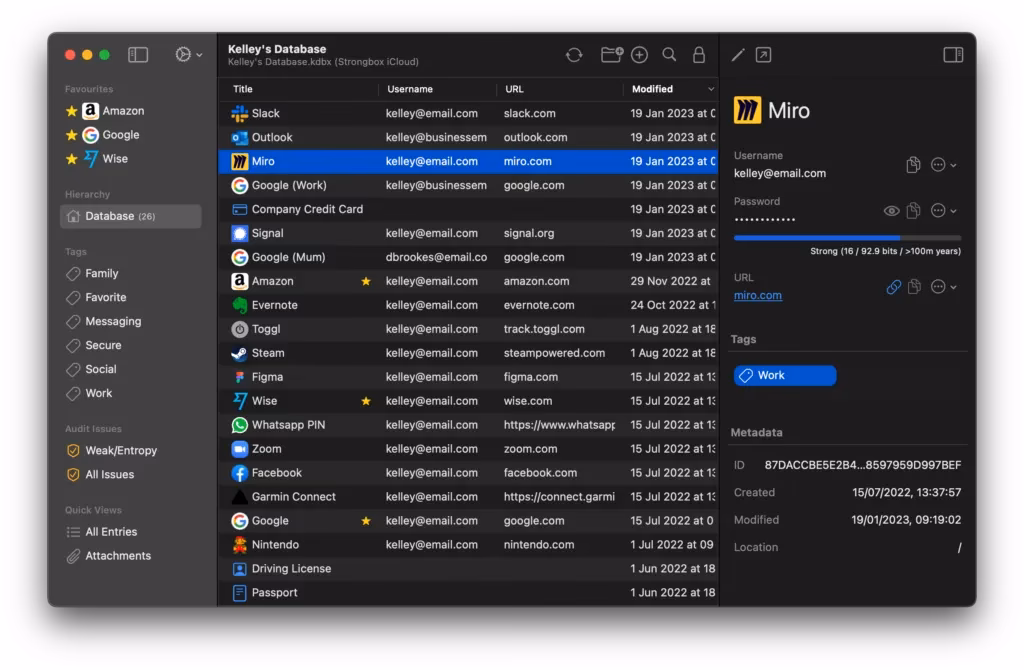Viewport: 1024px width, 670px height.
Task: Select the Facebook entry icon
Action: (240, 473)
